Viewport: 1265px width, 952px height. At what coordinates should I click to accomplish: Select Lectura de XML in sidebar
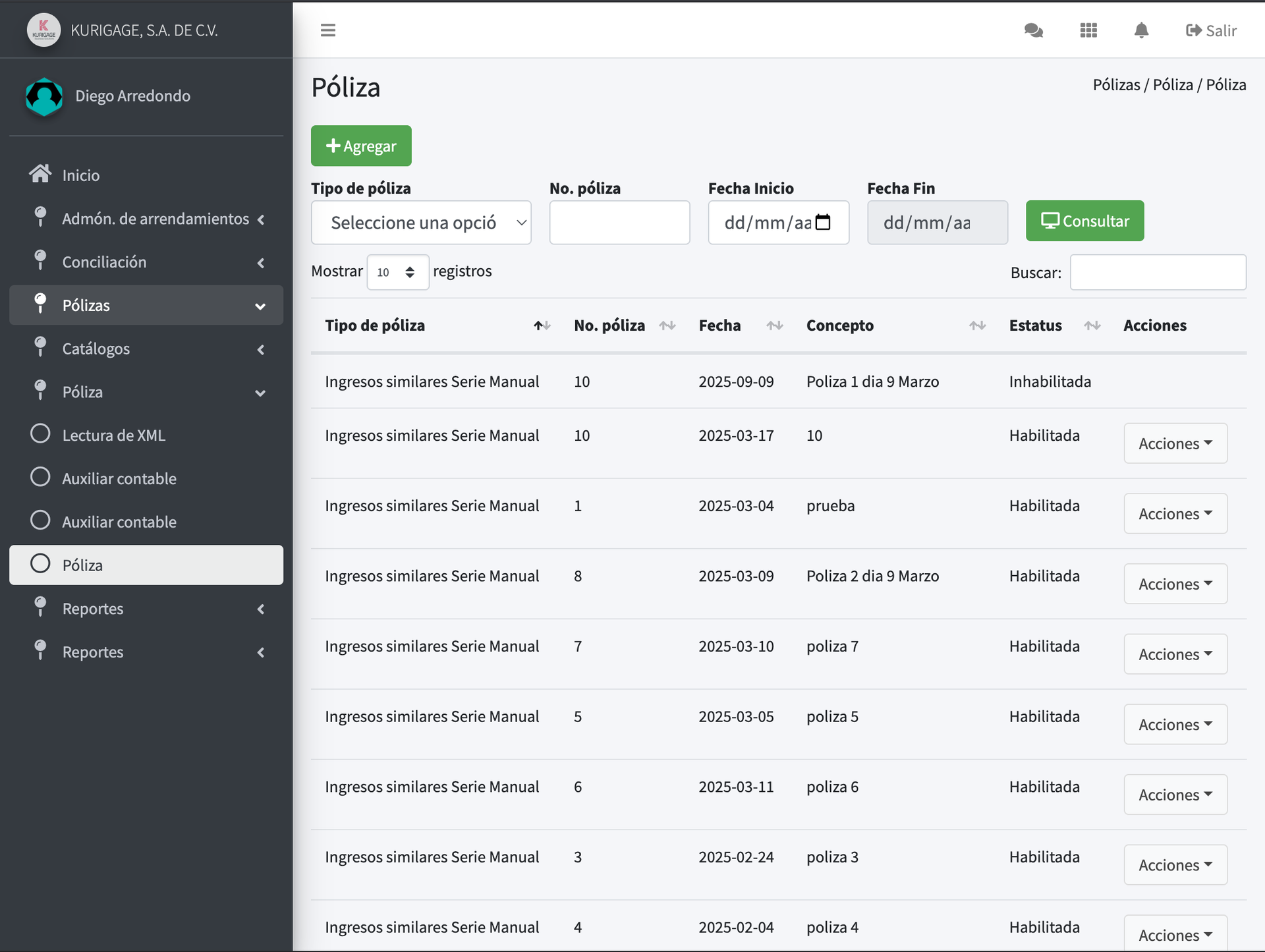pos(113,435)
